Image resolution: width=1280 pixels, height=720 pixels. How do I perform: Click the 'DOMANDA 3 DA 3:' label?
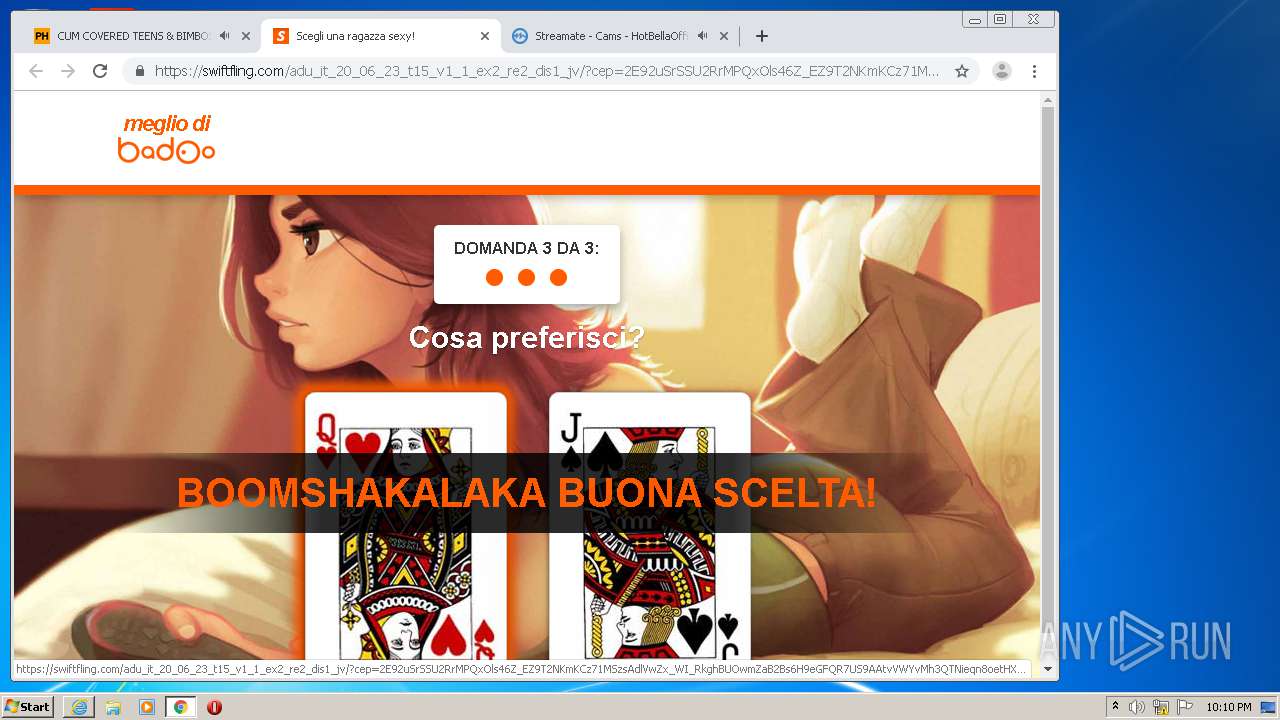coord(527,248)
